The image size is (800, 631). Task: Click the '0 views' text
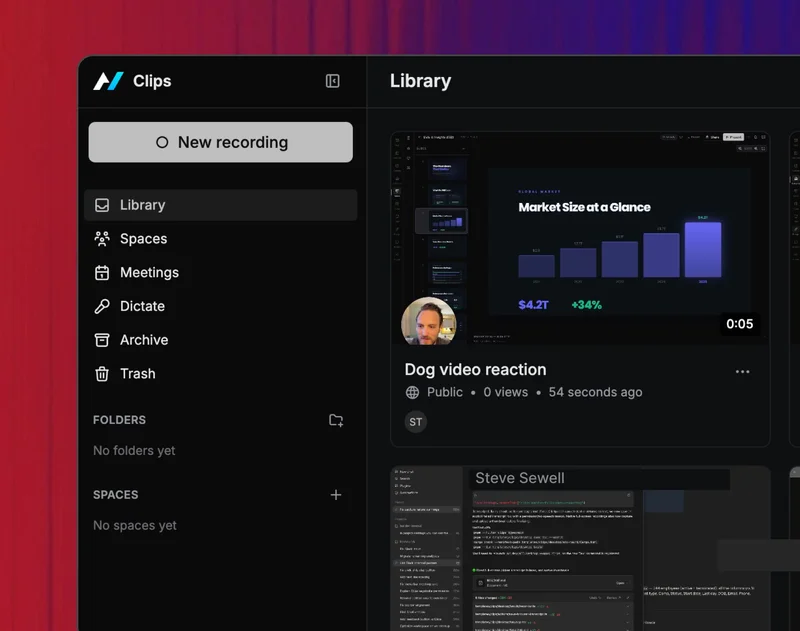click(x=506, y=392)
